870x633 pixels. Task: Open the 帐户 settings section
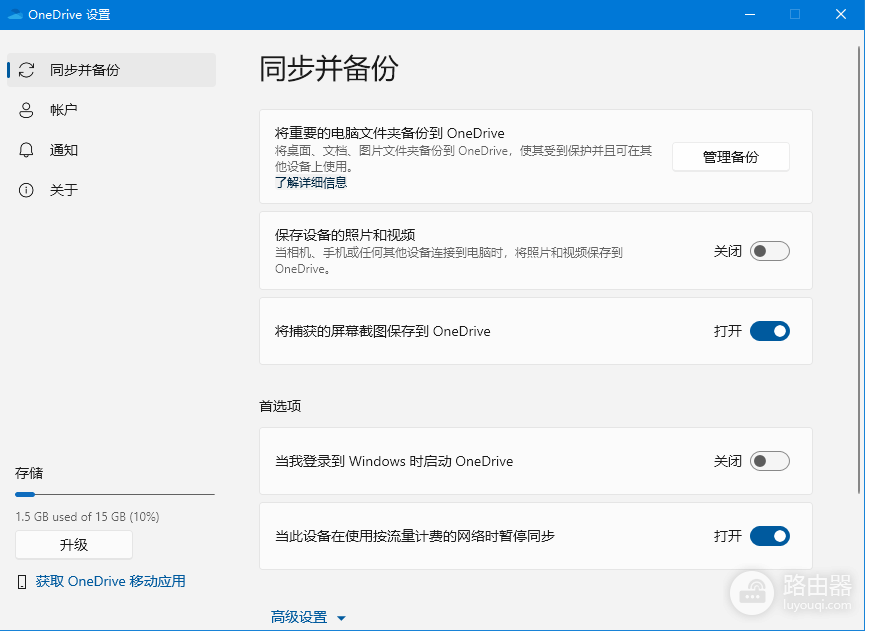[112, 110]
